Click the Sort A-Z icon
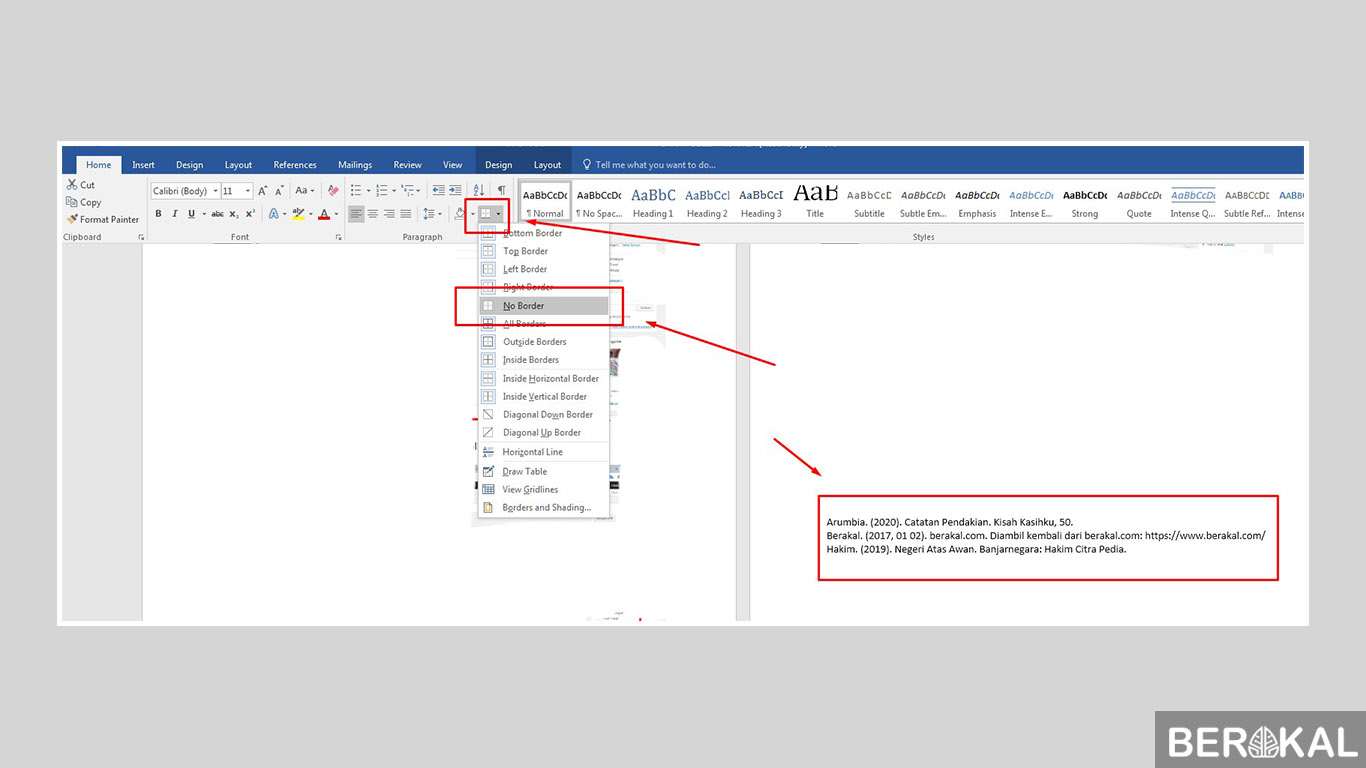 [x=479, y=190]
